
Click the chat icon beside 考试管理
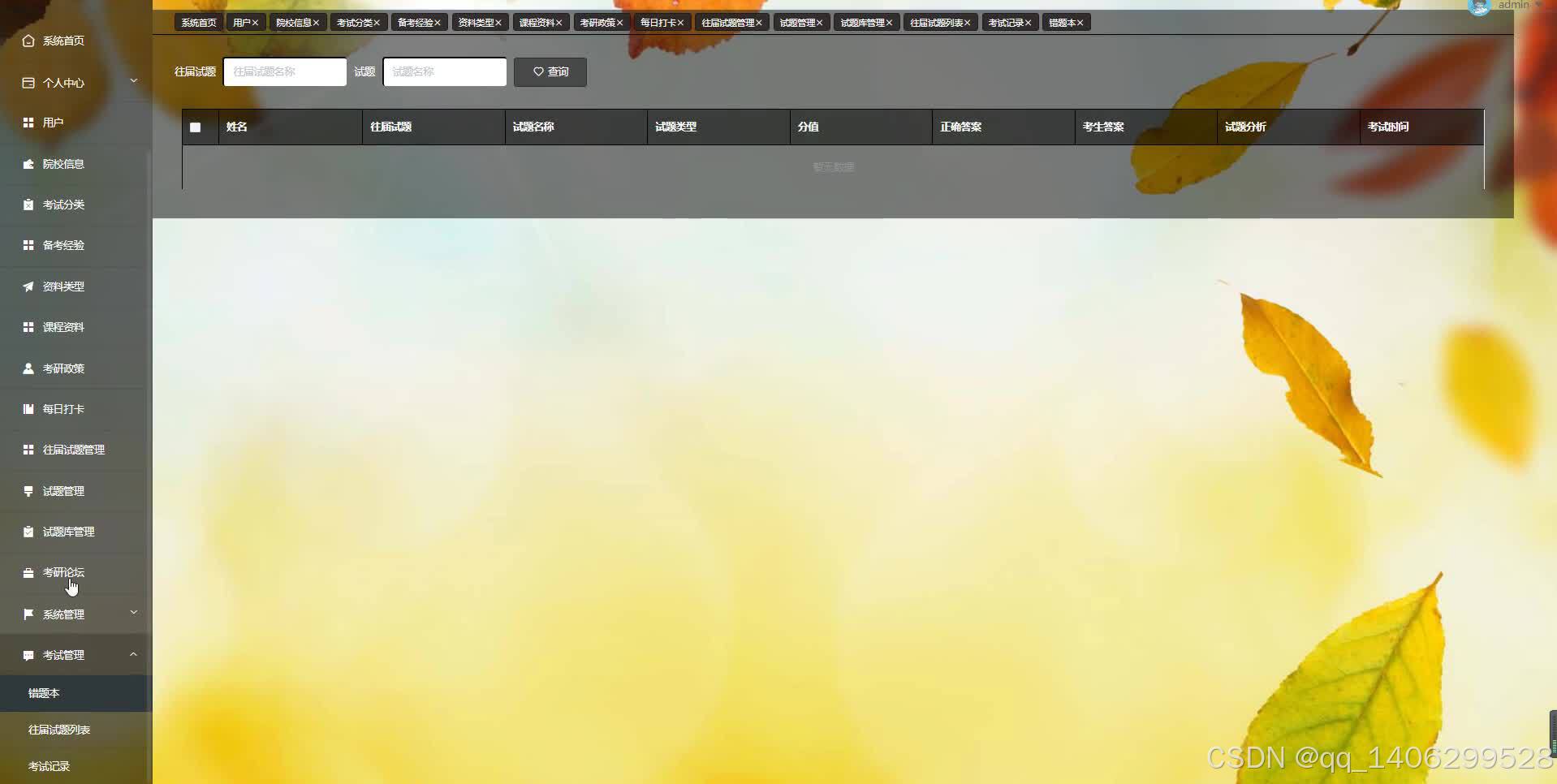coord(28,655)
